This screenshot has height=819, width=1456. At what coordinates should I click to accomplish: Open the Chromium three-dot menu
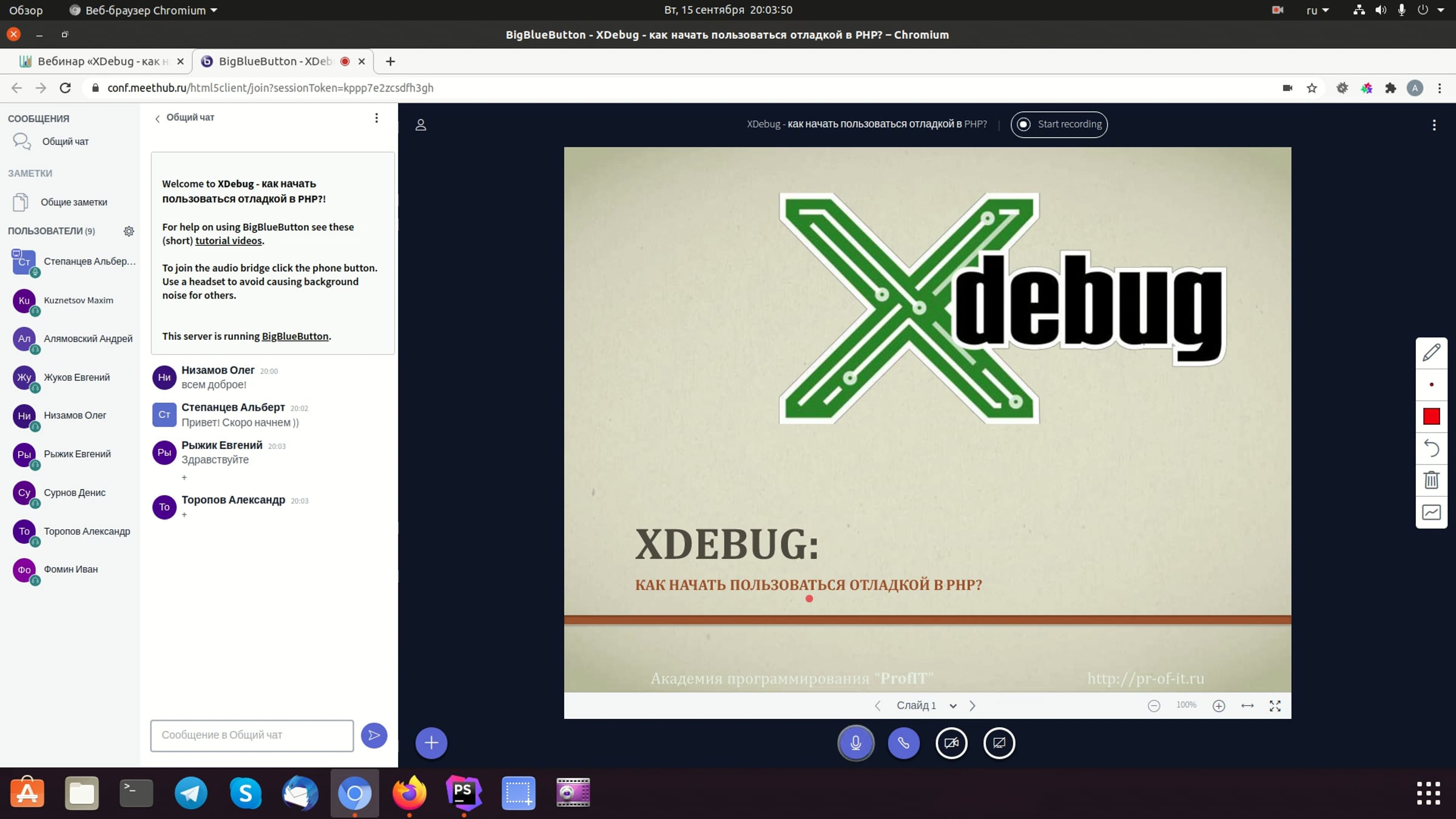(x=1440, y=88)
